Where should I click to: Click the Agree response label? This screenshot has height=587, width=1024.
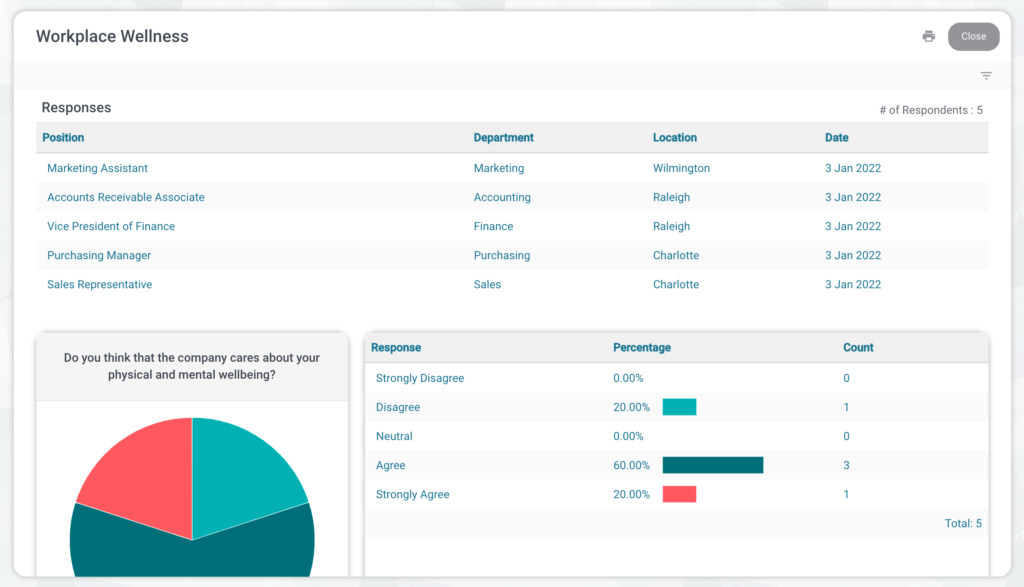coord(391,465)
